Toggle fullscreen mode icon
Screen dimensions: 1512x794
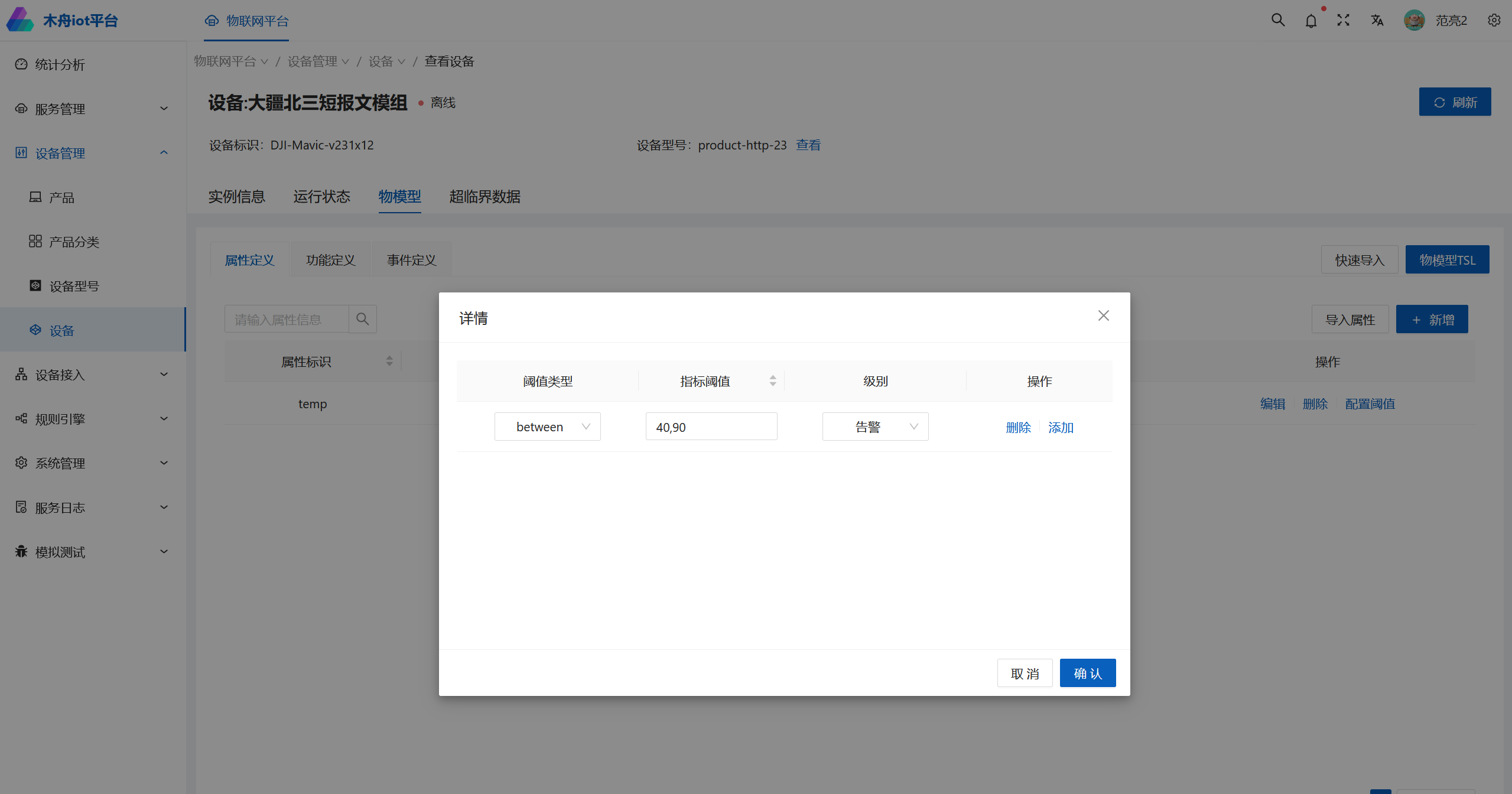click(1343, 20)
